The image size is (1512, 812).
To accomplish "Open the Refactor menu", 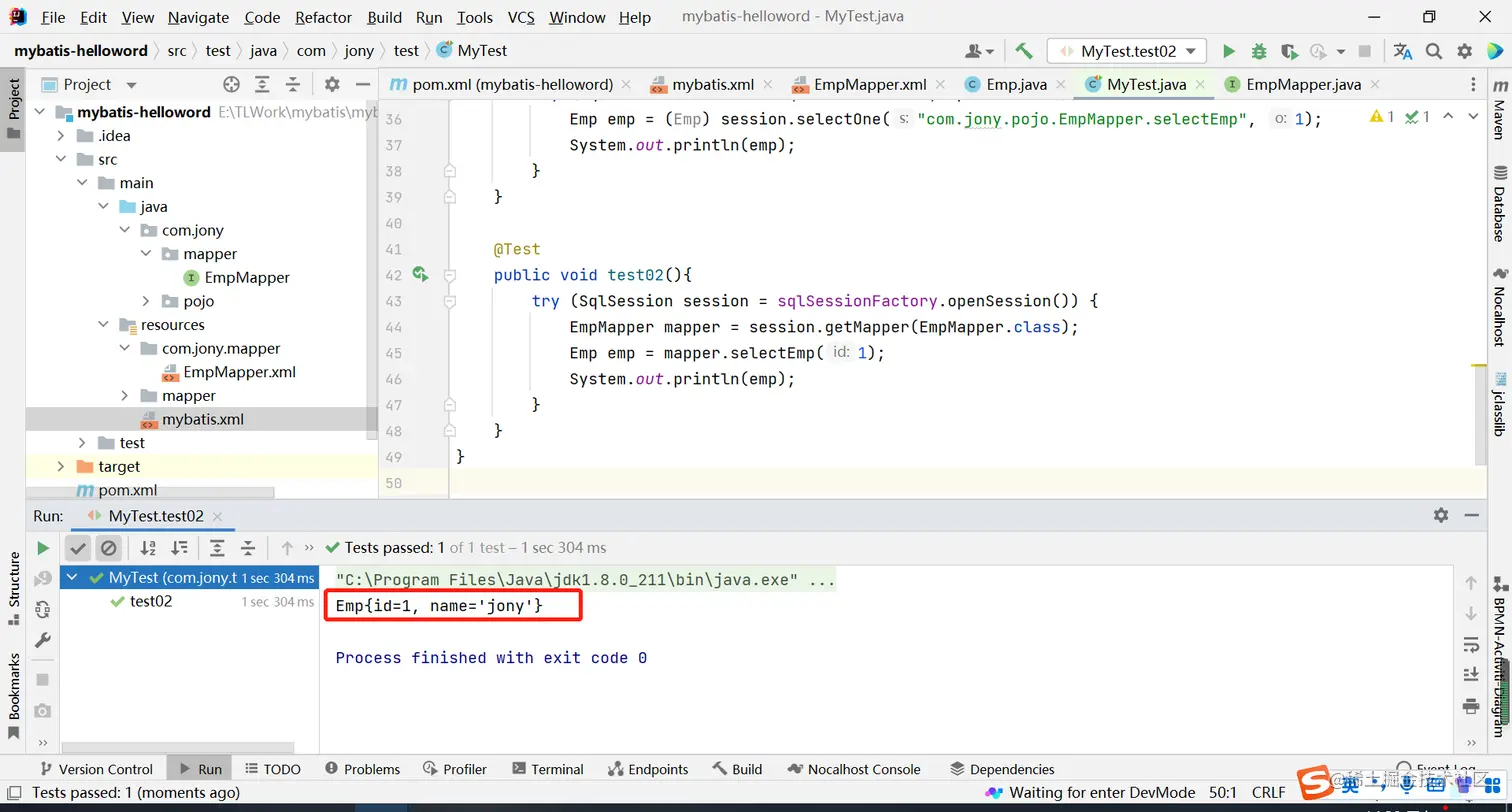I will click(x=324, y=17).
